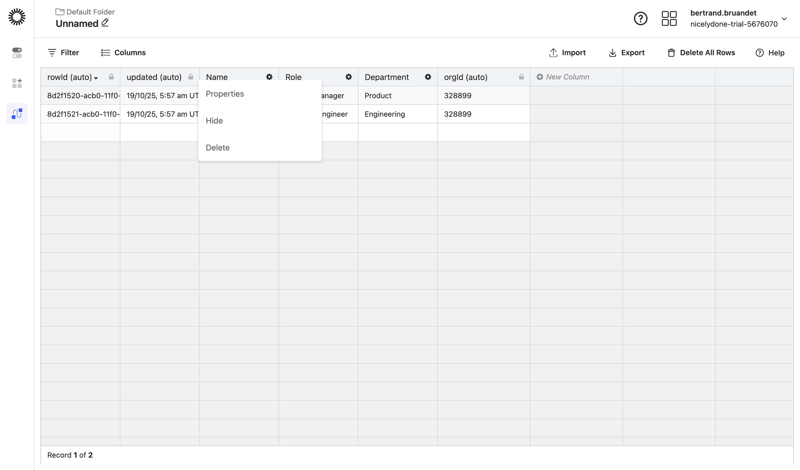Click the pencil icon beside Unnamed
This screenshot has height=470, width=800.
pos(105,23)
